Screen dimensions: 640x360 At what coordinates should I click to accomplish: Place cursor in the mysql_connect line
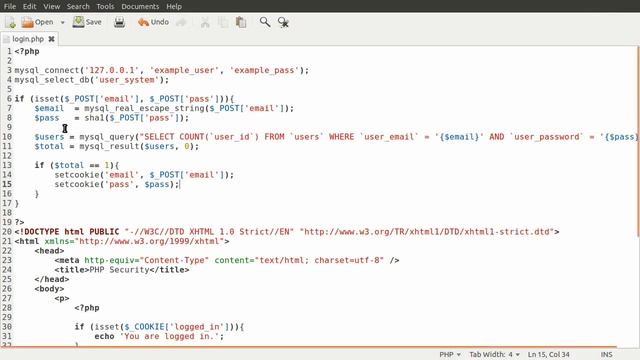[162, 70]
